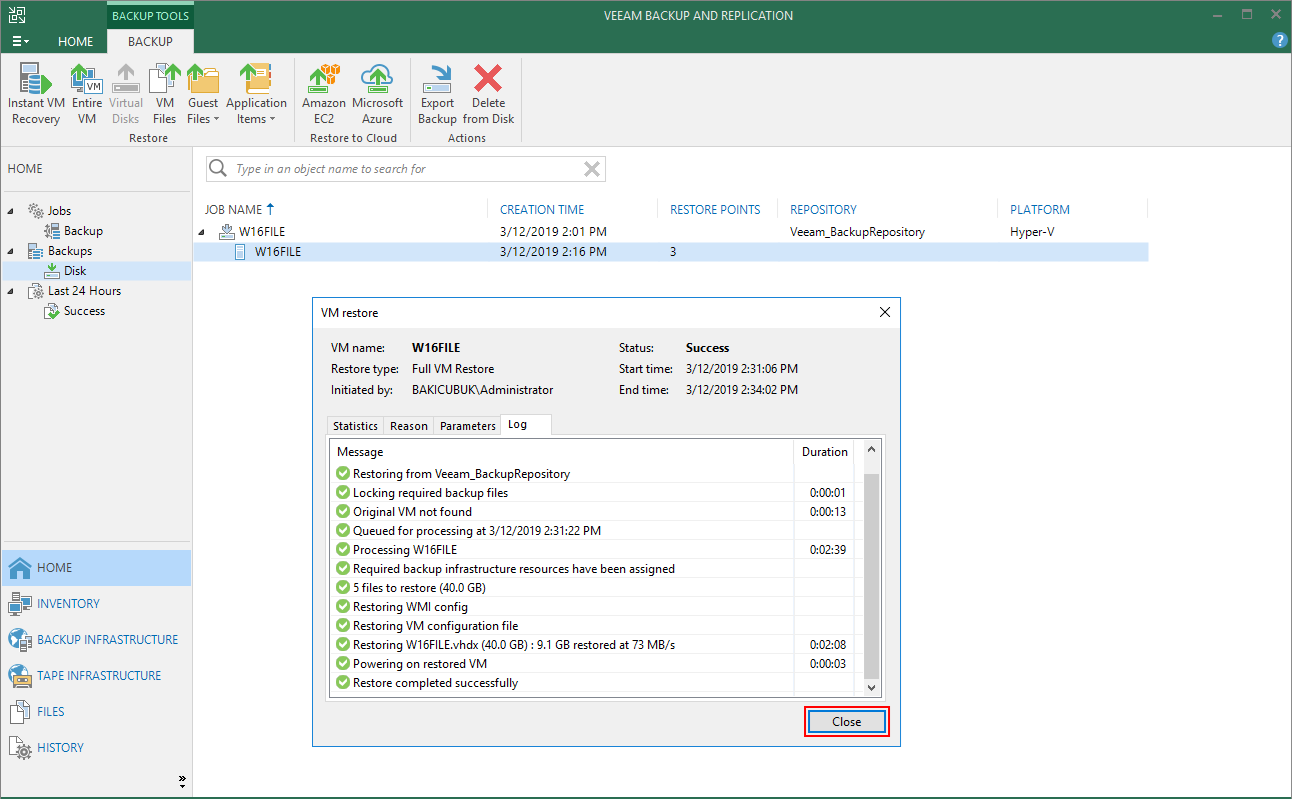Select Disk under Backups
This screenshot has width=1292, height=799.
(x=75, y=271)
